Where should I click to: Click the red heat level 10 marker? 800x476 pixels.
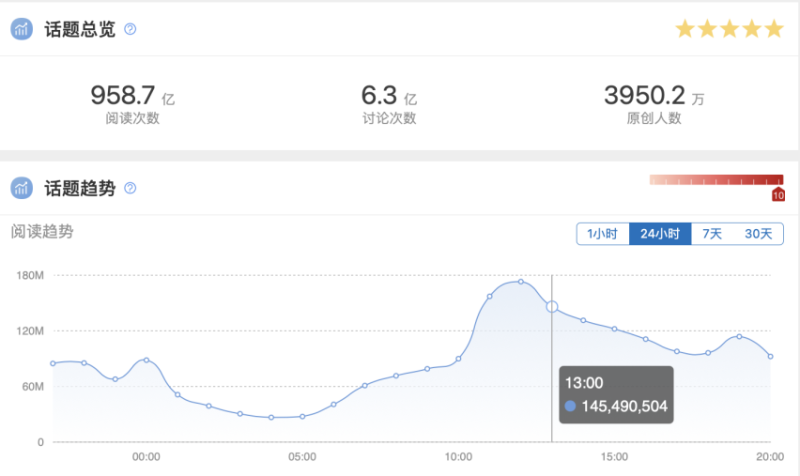(778, 194)
